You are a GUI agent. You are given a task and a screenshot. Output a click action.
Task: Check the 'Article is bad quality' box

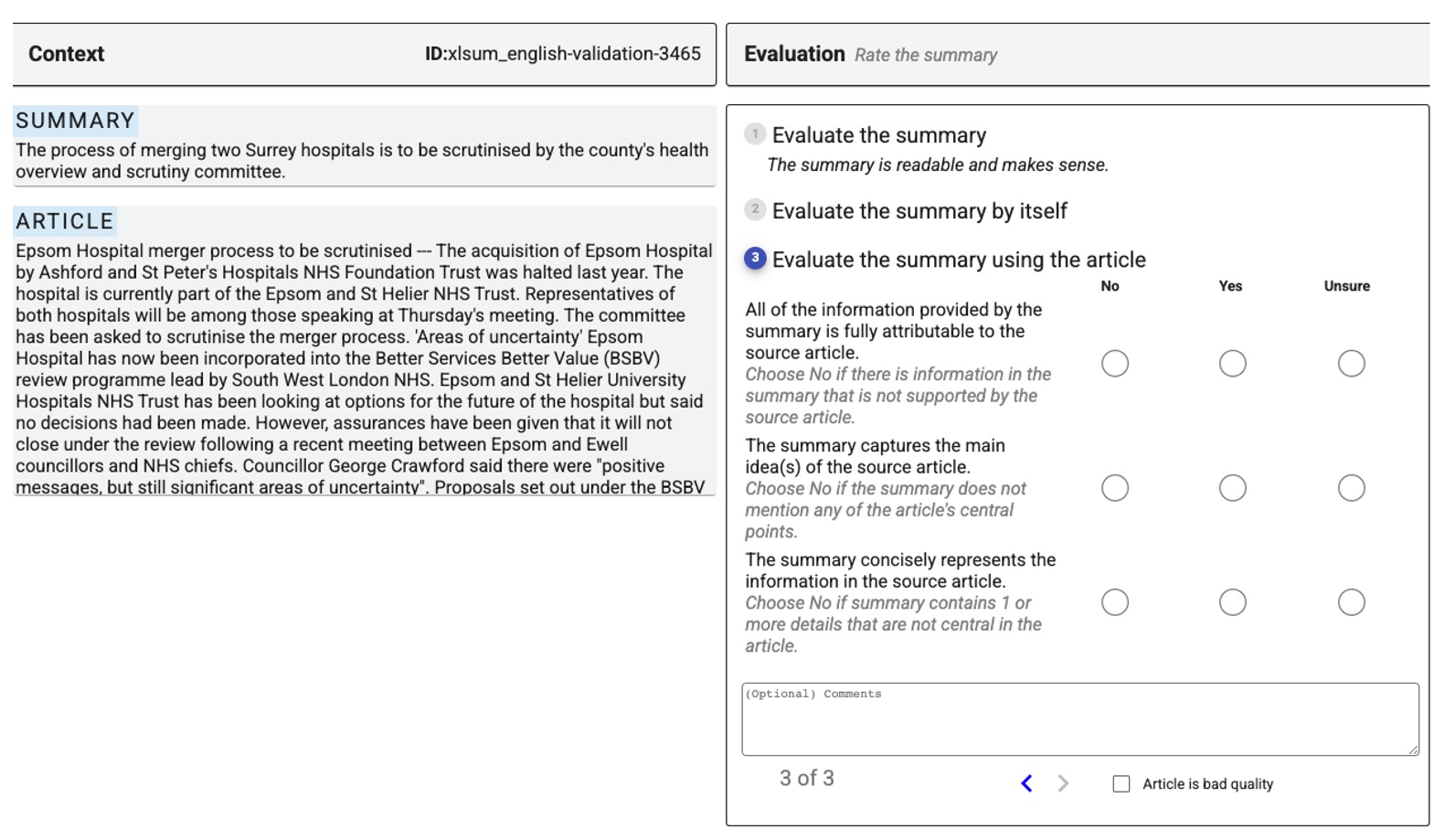(1120, 783)
